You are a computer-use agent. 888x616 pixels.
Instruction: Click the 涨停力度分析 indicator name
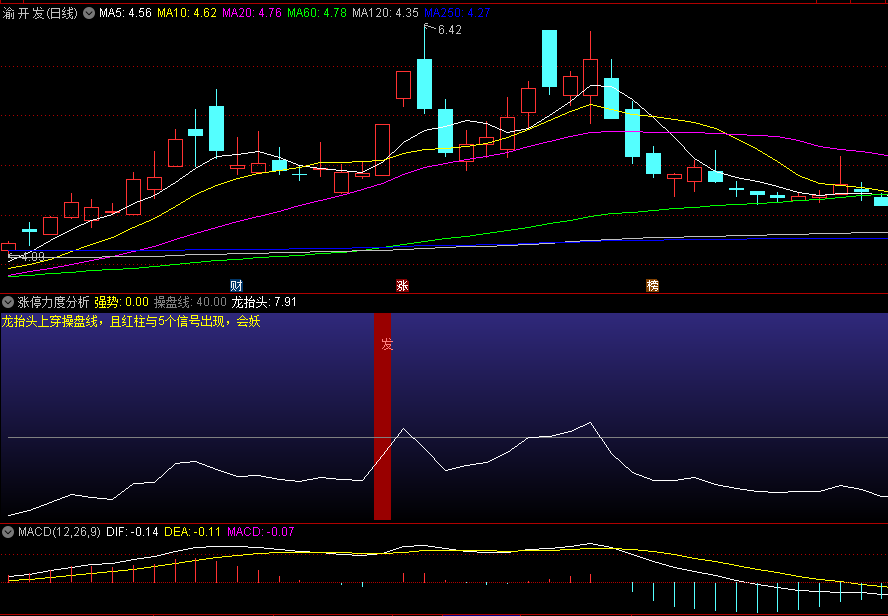(x=53, y=302)
